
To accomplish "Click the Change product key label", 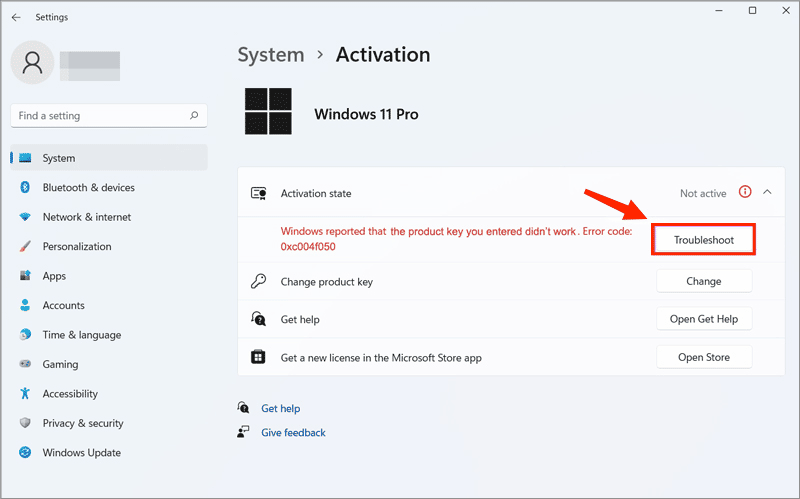I will (327, 282).
